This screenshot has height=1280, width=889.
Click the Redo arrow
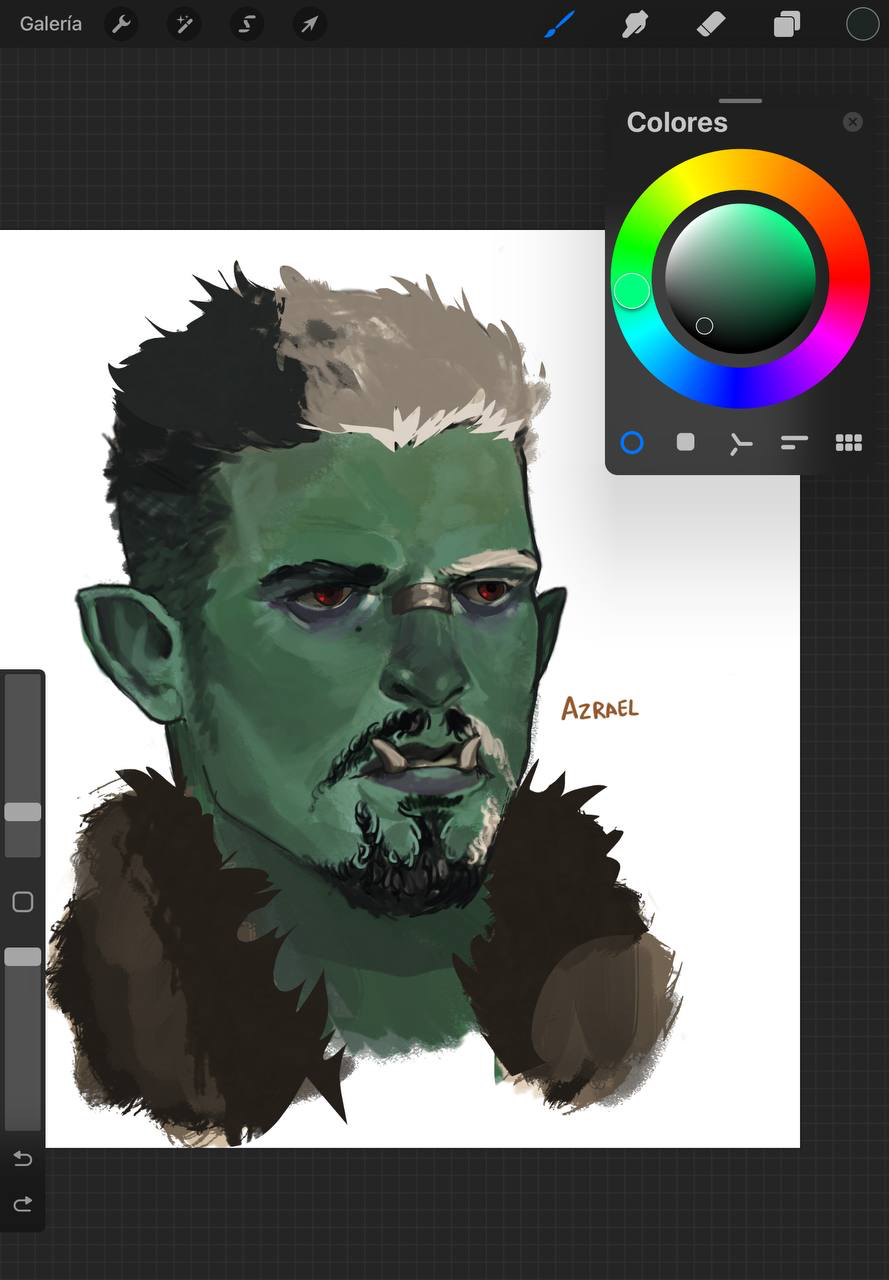point(22,1204)
